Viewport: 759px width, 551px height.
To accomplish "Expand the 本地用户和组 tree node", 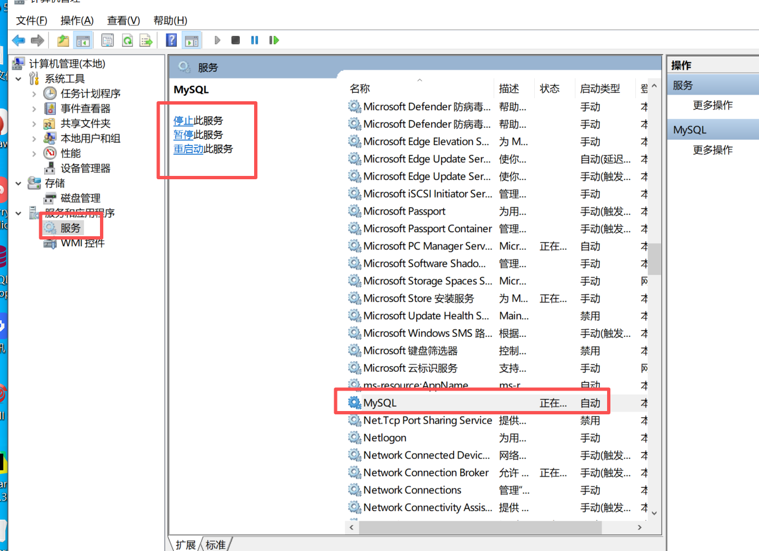I will 33,138.
